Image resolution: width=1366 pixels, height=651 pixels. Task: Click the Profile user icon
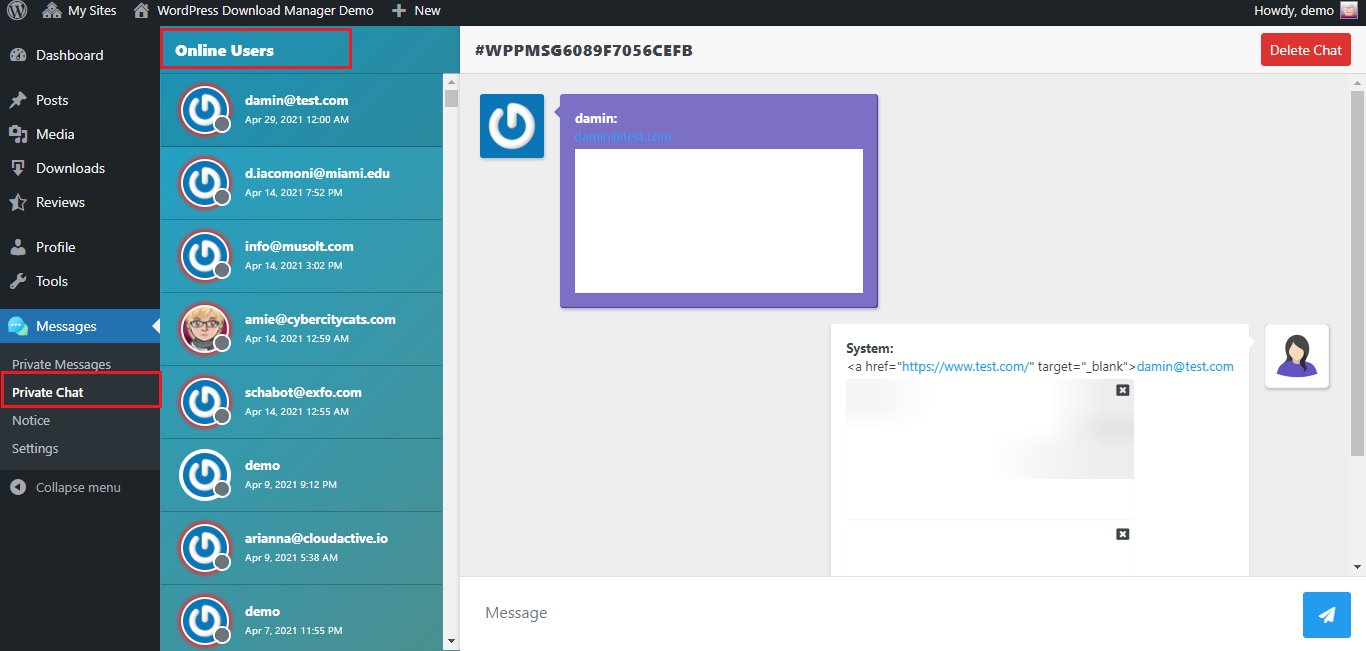pos(20,247)
